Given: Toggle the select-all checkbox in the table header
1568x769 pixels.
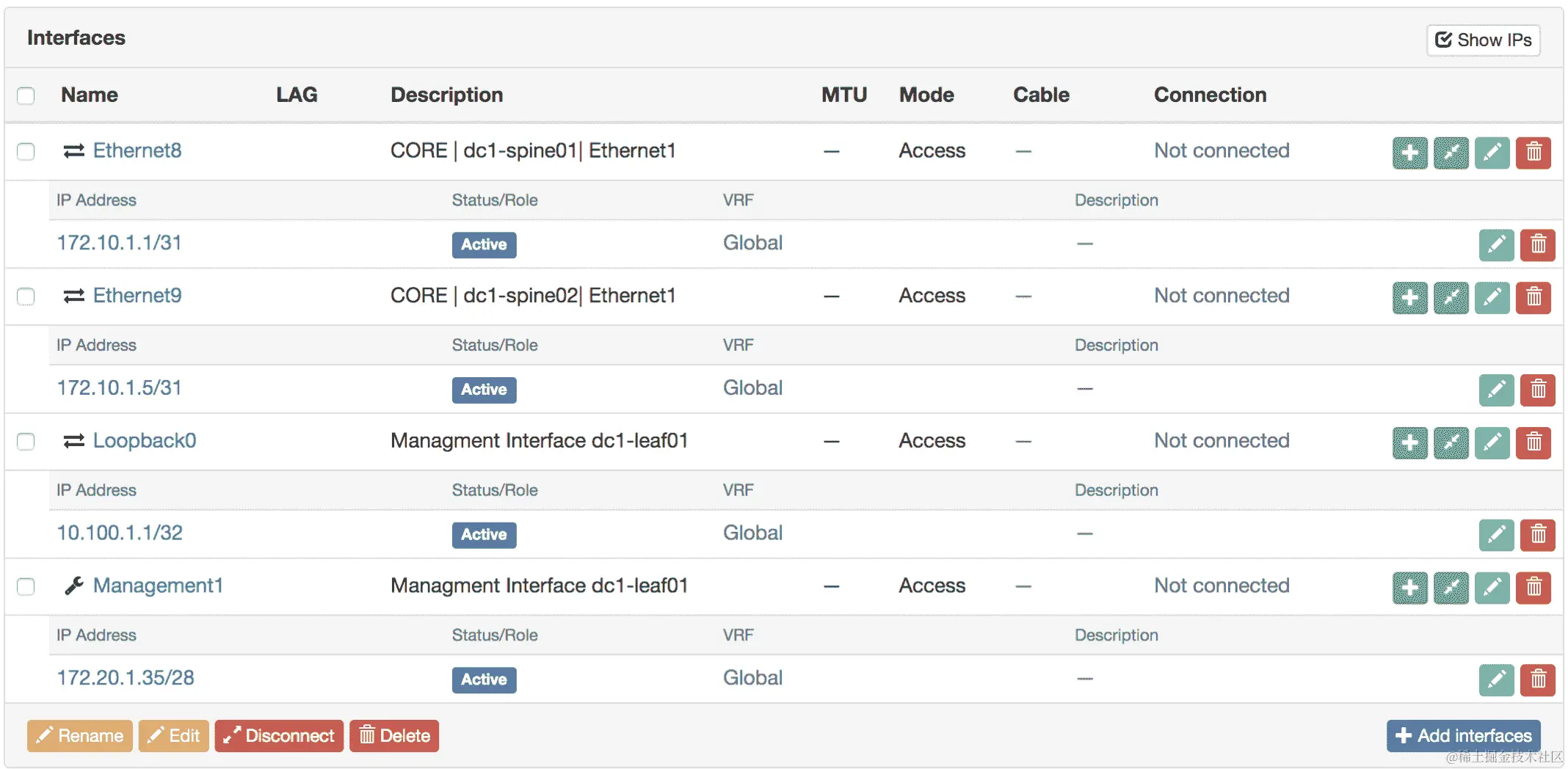Looking at the screenshot, I should pos(26,95).
